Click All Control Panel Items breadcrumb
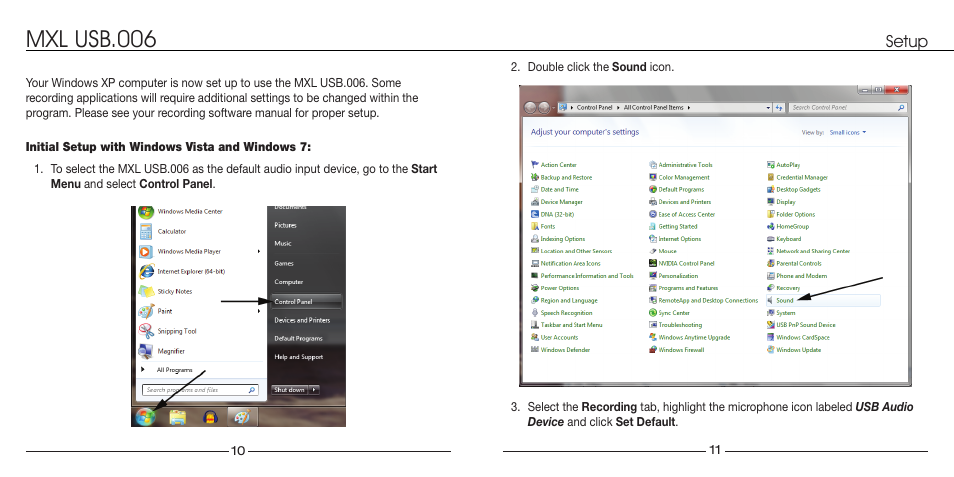The height and width of the screenshot is (477, 954). coord(653,108)
